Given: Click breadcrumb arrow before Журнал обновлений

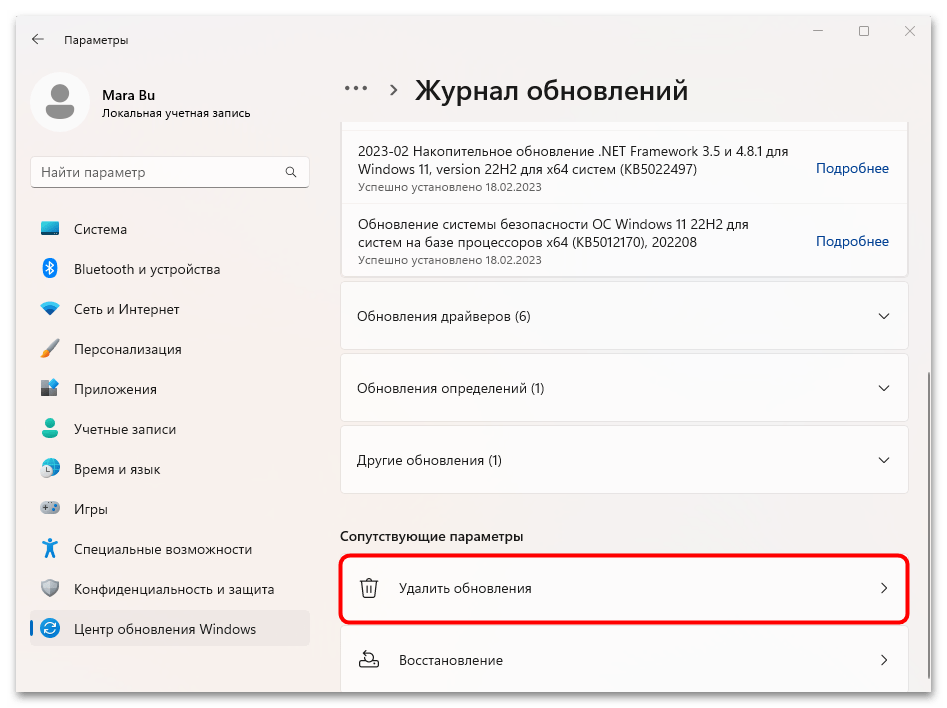Looking at the screenshot, I should 394,90.
